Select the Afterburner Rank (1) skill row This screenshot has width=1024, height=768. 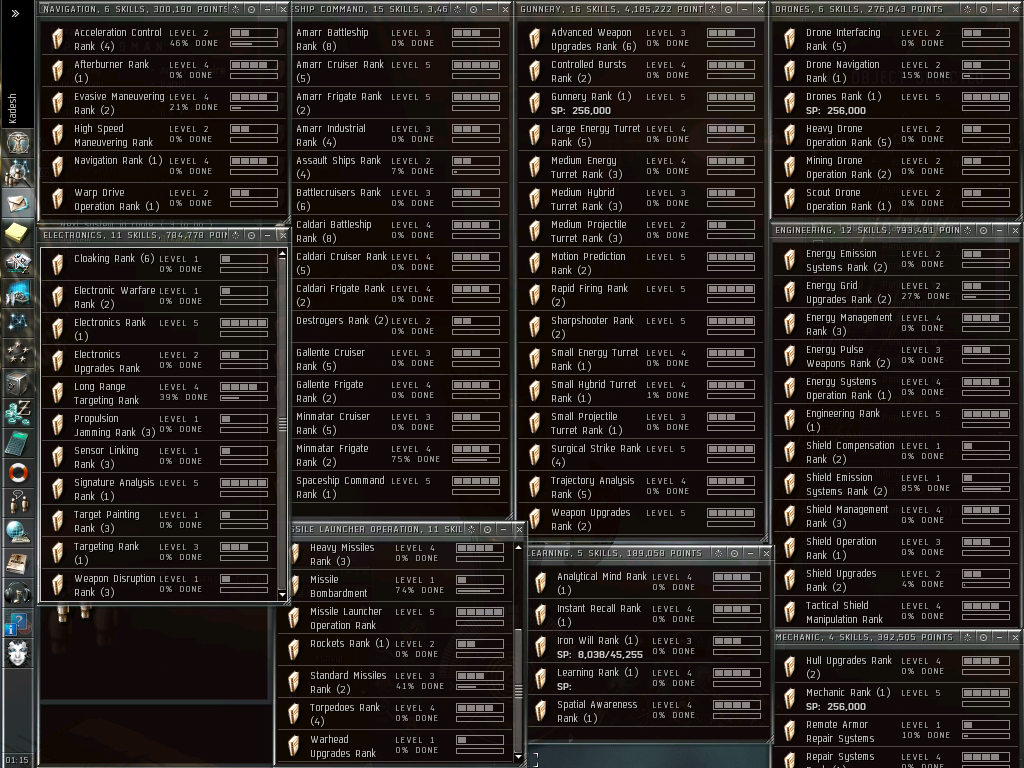(x=165, y=71)
